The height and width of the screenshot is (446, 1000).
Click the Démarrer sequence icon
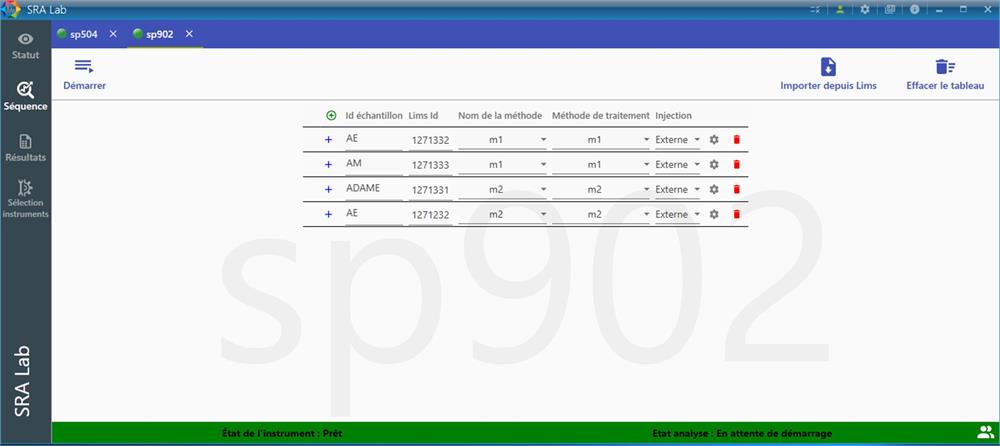tap(84, 67)
